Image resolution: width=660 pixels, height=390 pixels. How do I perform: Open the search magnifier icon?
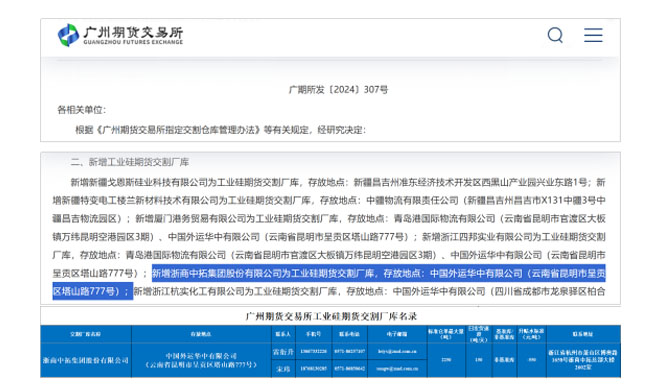[x=555, y=35]
